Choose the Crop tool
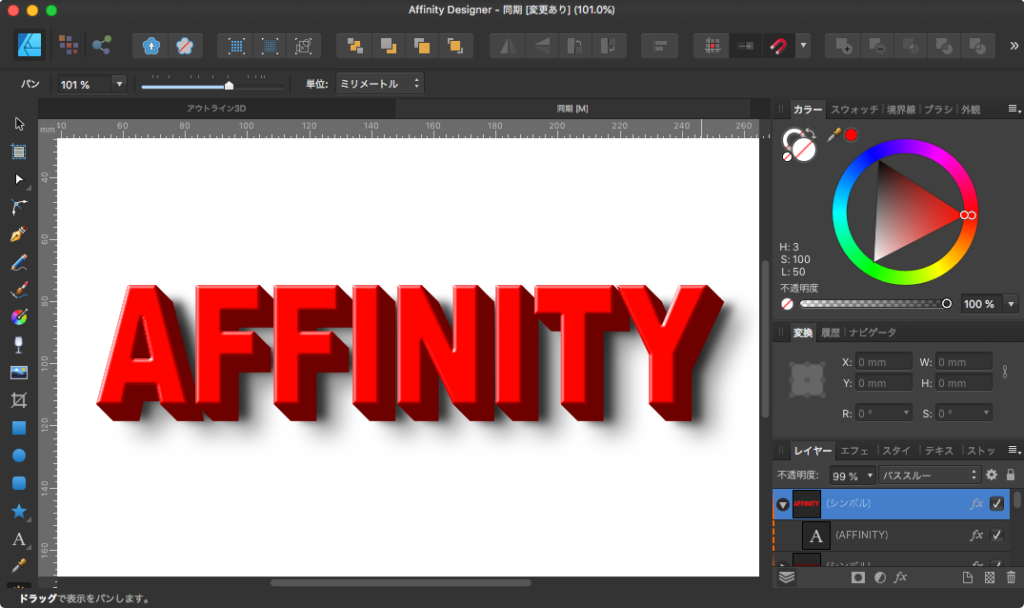 [18, 400]
